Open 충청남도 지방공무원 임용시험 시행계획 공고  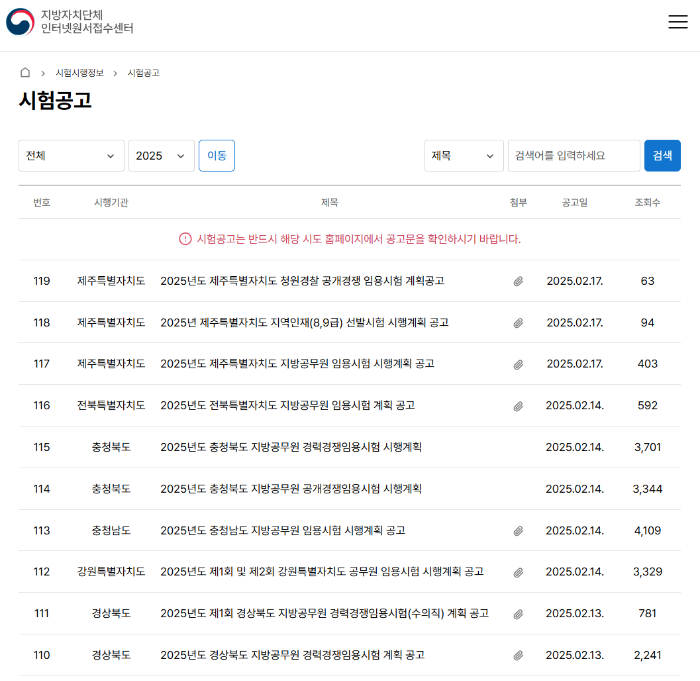(x=283, y=530)
